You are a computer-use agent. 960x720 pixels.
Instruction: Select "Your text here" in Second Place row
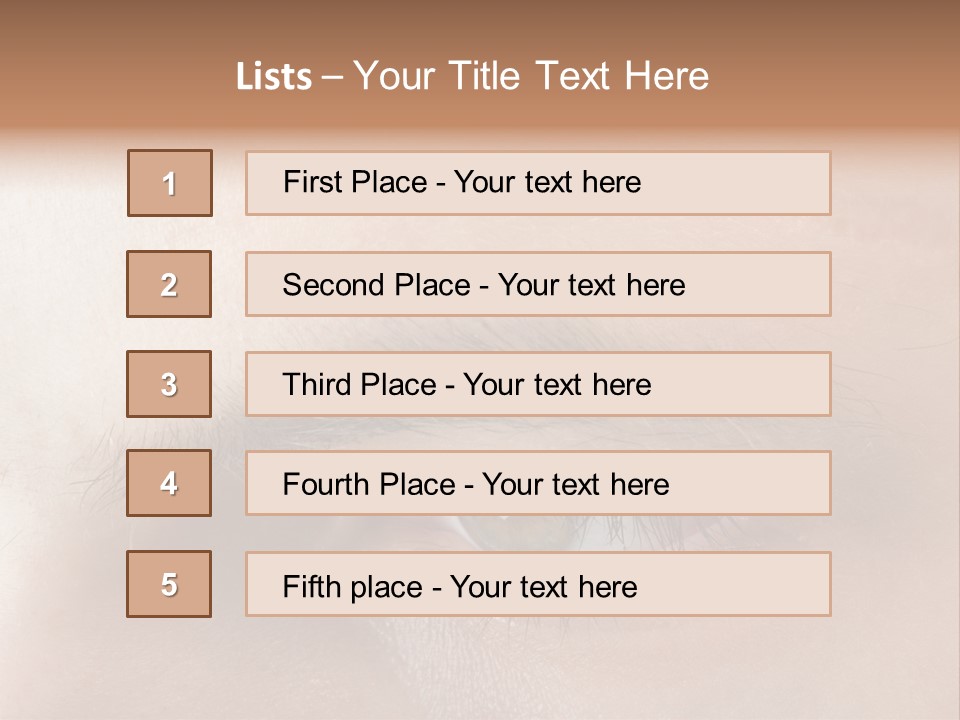tap(591, 285)
